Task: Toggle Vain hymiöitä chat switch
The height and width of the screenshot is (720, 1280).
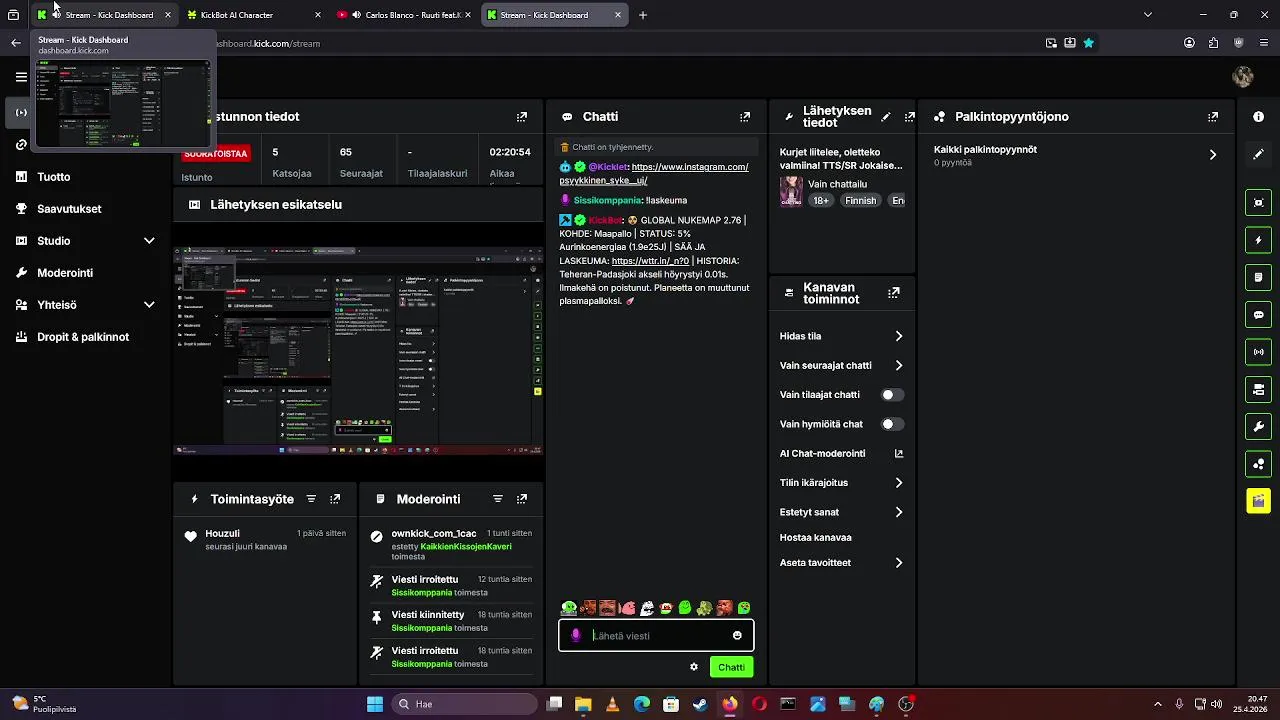Action: pos(892,424)
